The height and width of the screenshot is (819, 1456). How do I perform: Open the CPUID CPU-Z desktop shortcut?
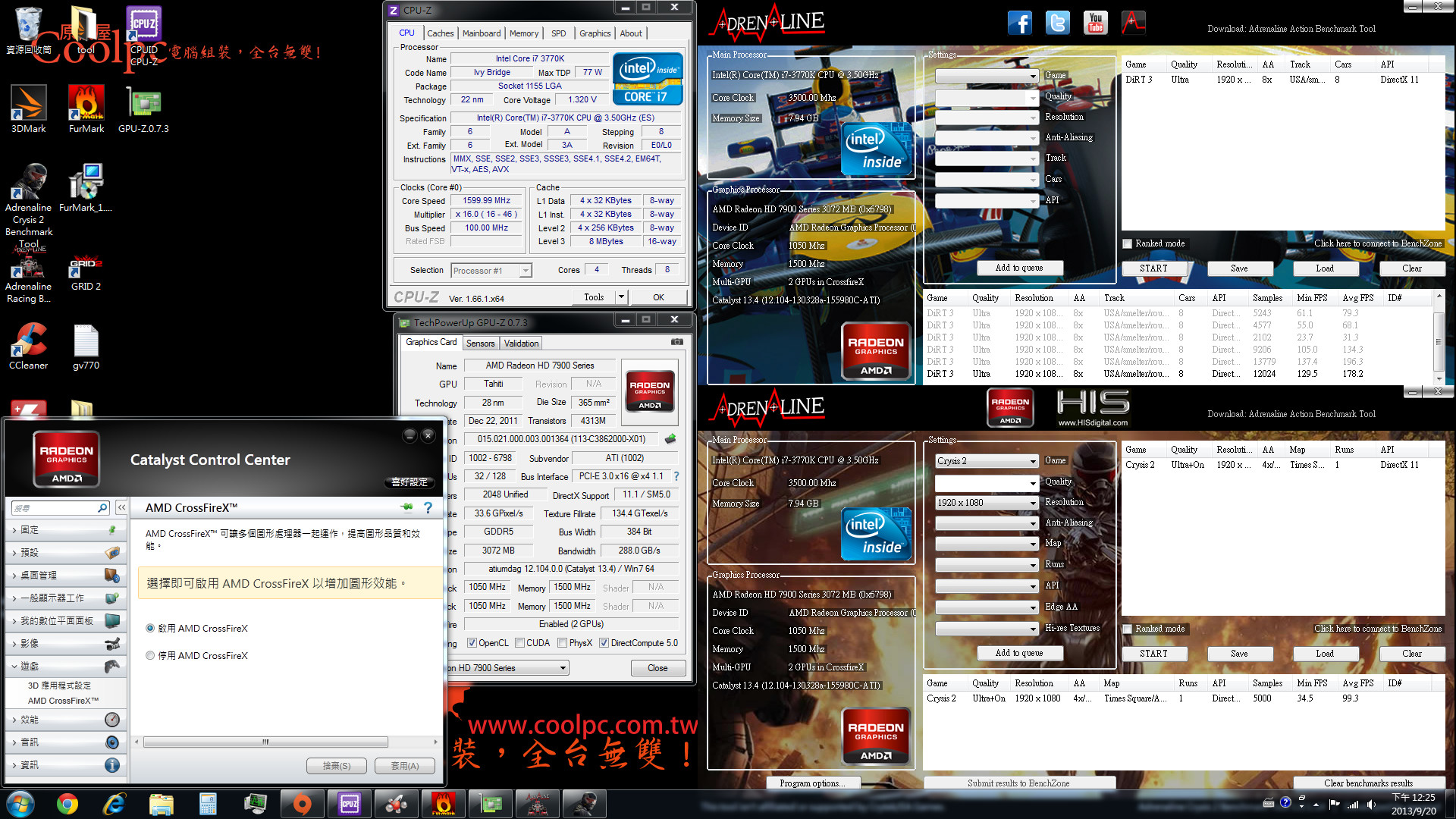pyautogui.click(x=143, y=36)
